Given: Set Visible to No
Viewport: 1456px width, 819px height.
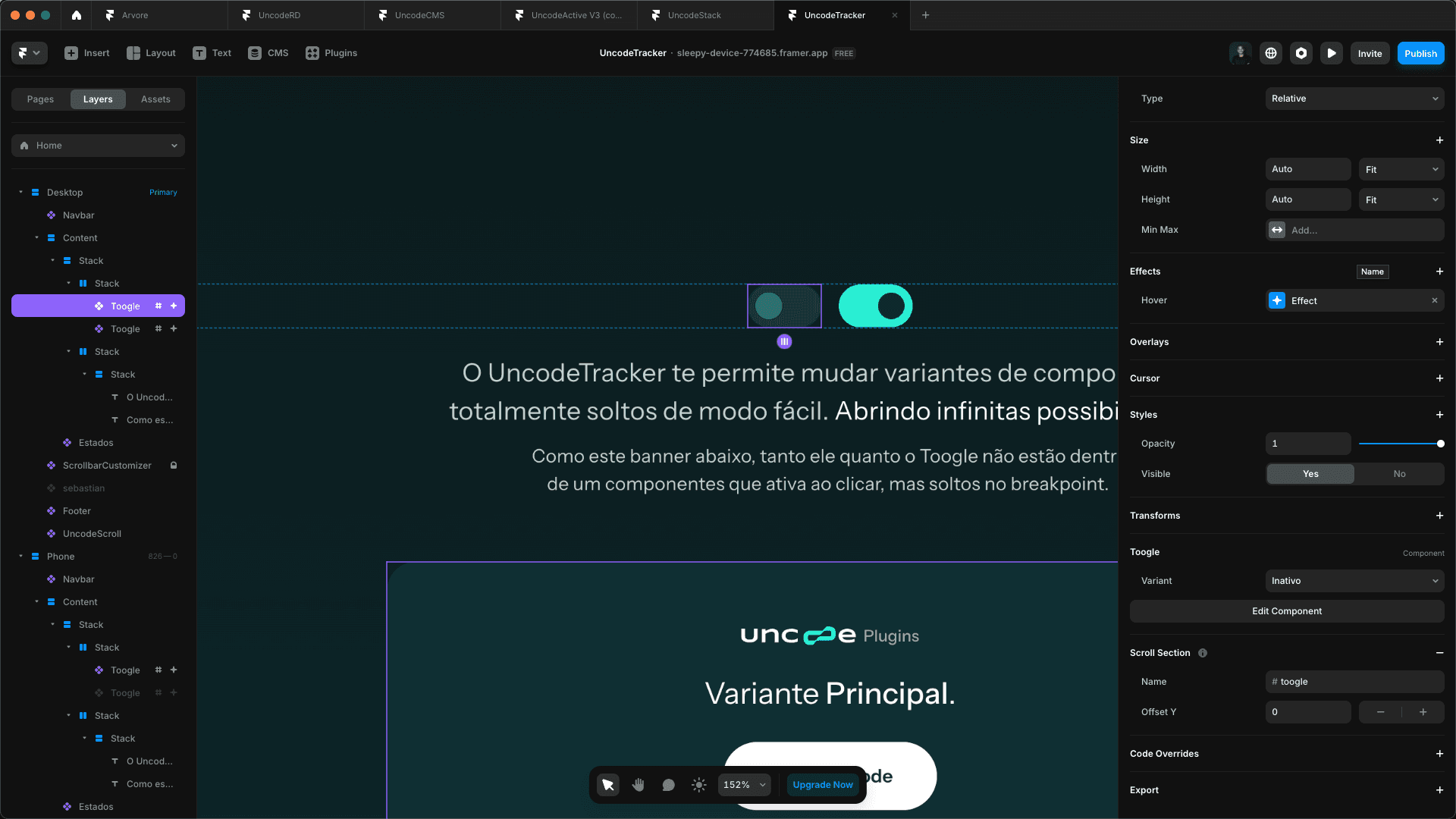Looking at the screenshot, I should point(1399,474).
